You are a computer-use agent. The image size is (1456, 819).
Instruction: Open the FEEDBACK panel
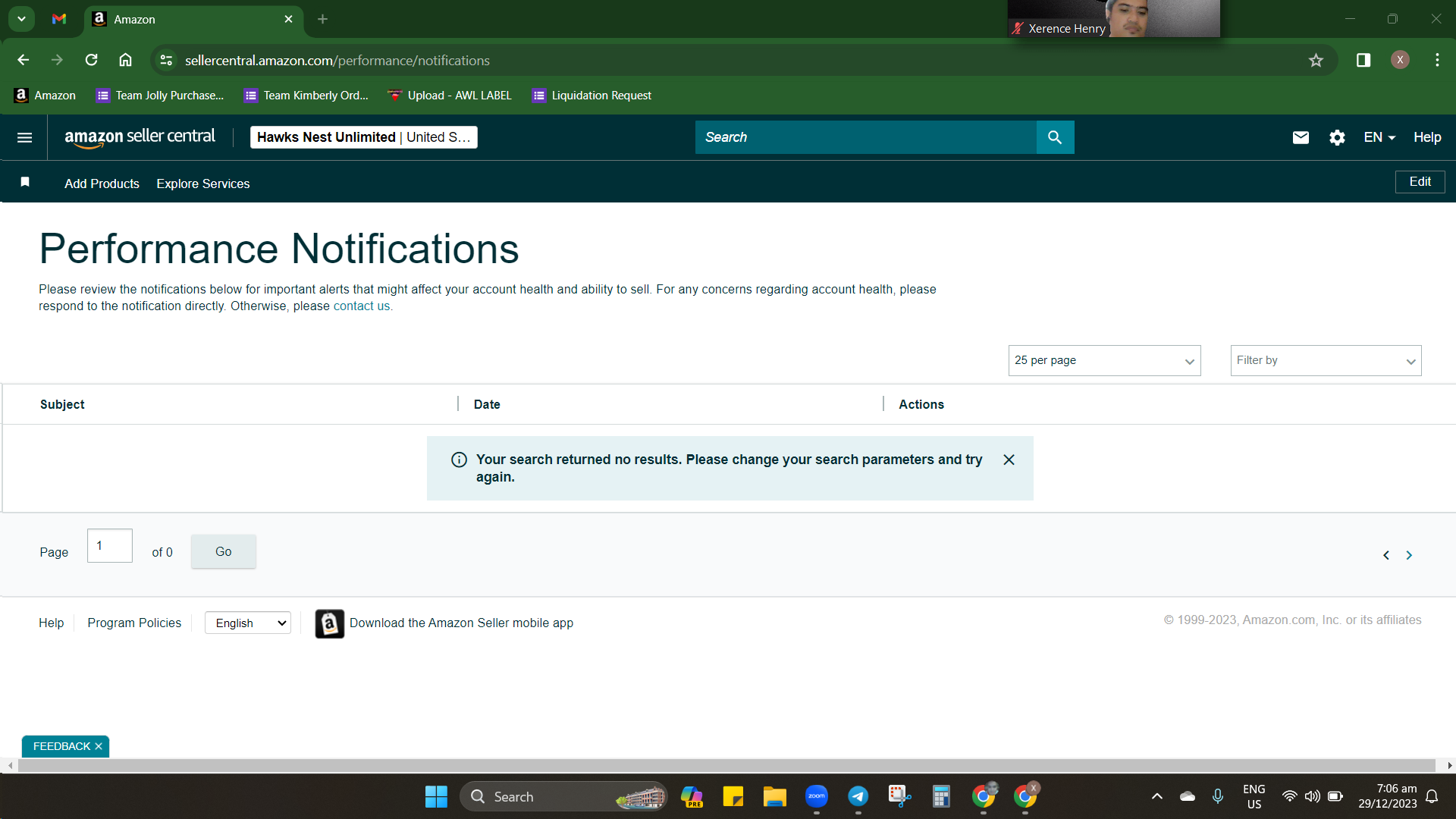[x=61, y=747]
